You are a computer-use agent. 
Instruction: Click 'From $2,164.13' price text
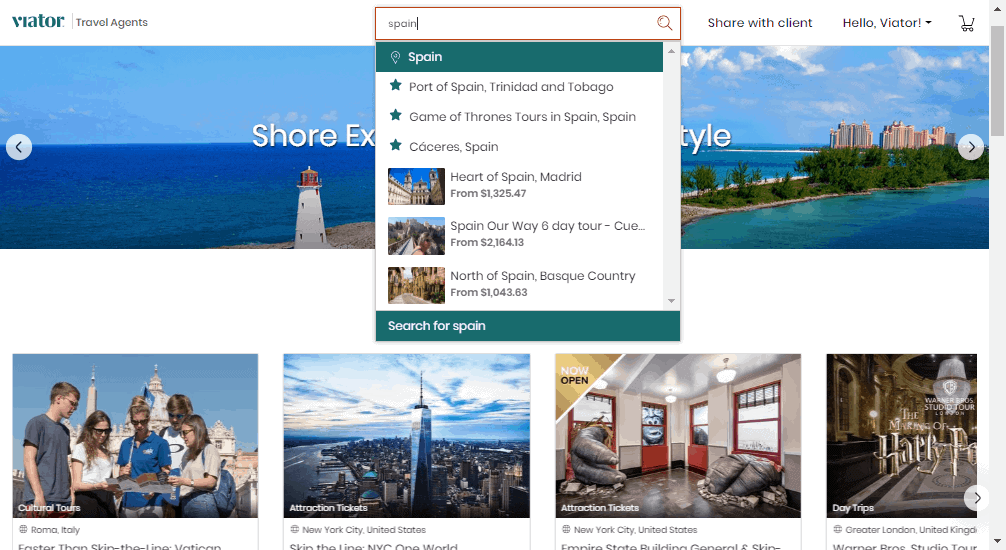tap(487, 243)
